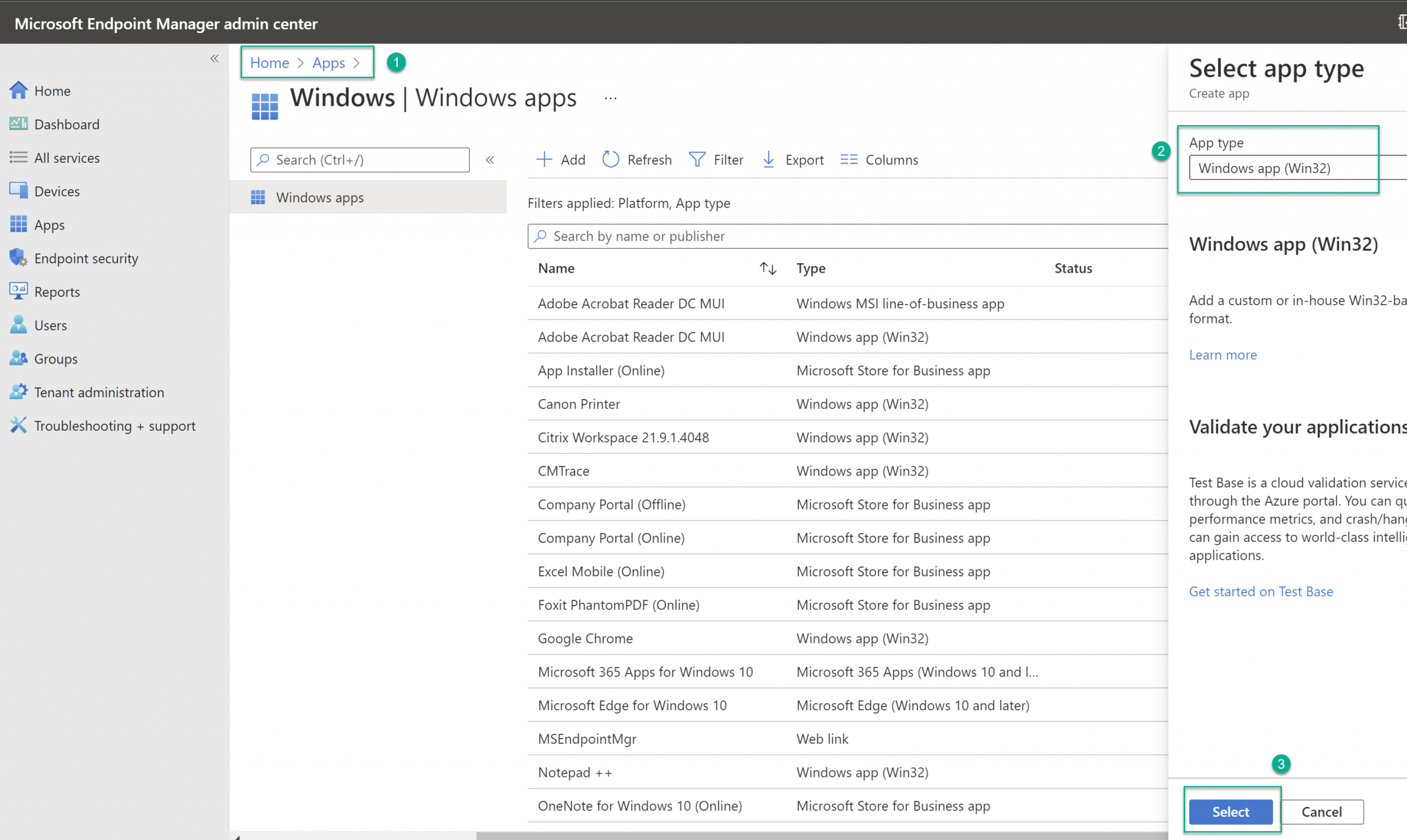The width and height of the screenshot is (1407, 840).
Task: Cancel the app type selection
Action: click(x=1321, y=812)
